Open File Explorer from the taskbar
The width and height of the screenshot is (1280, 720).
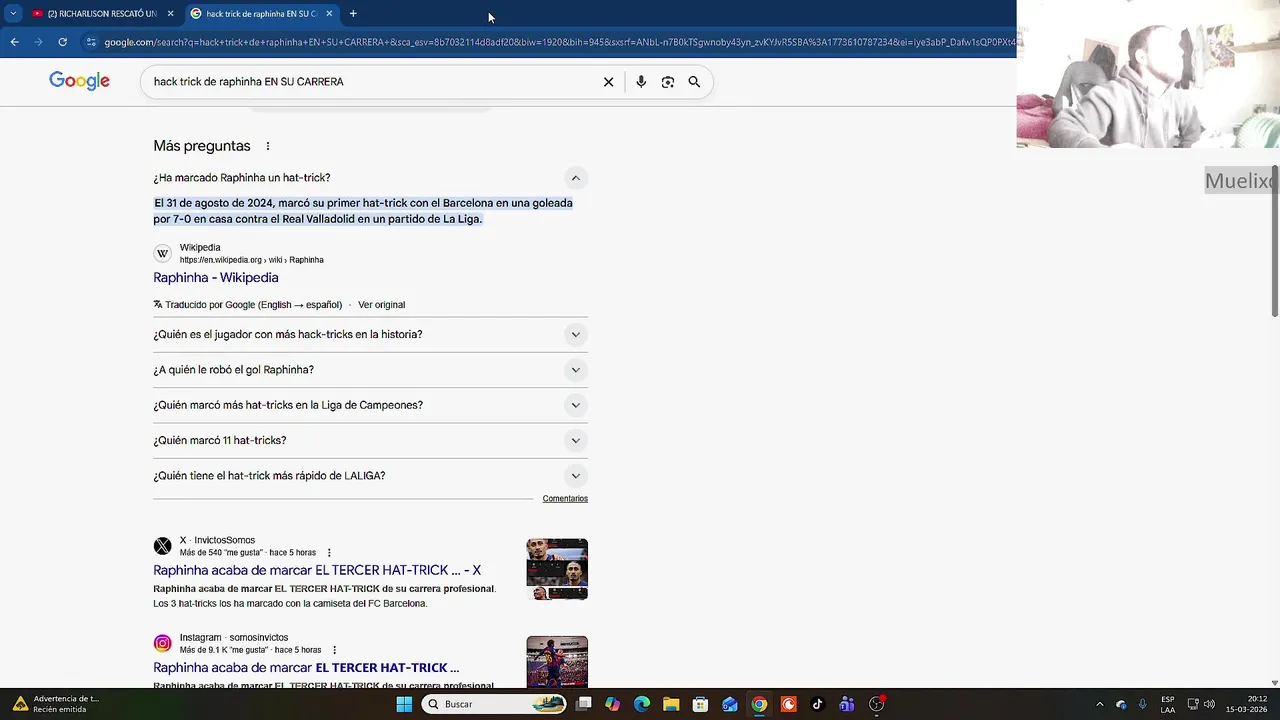[x=671, y=704]
